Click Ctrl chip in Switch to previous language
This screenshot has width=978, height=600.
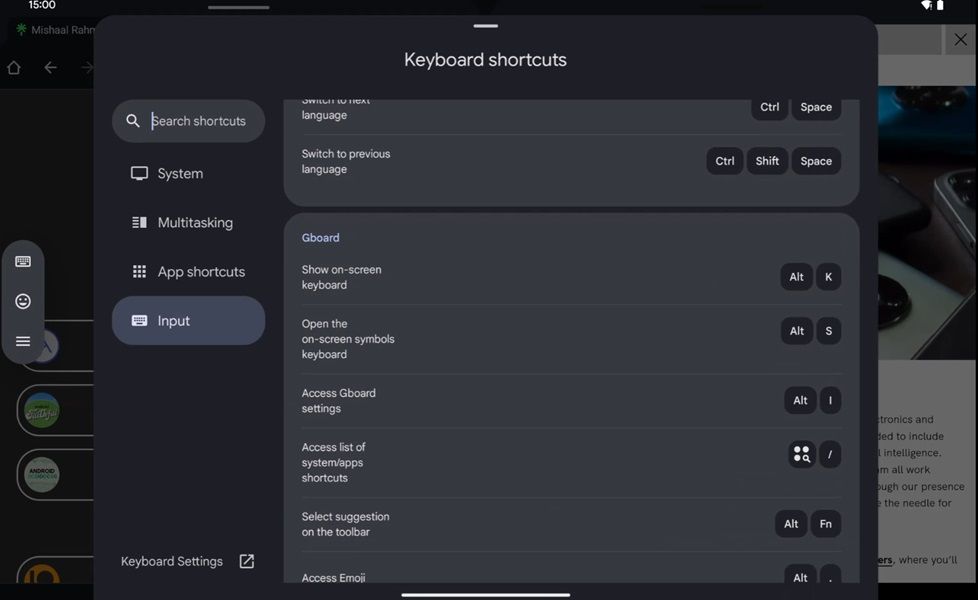pos(725,161)
